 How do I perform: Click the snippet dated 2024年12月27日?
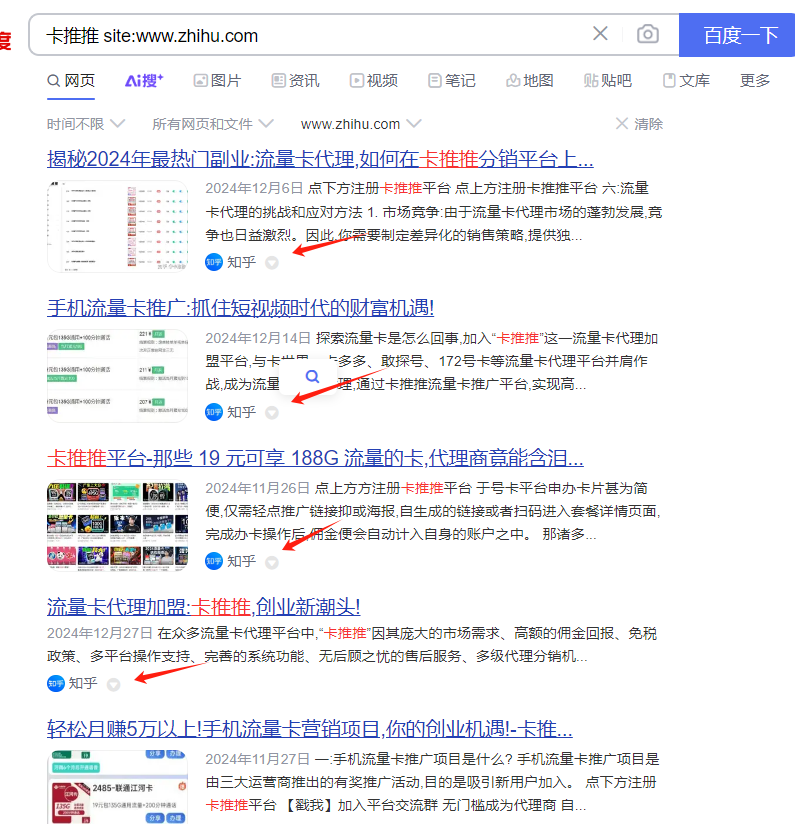(352, 644)
